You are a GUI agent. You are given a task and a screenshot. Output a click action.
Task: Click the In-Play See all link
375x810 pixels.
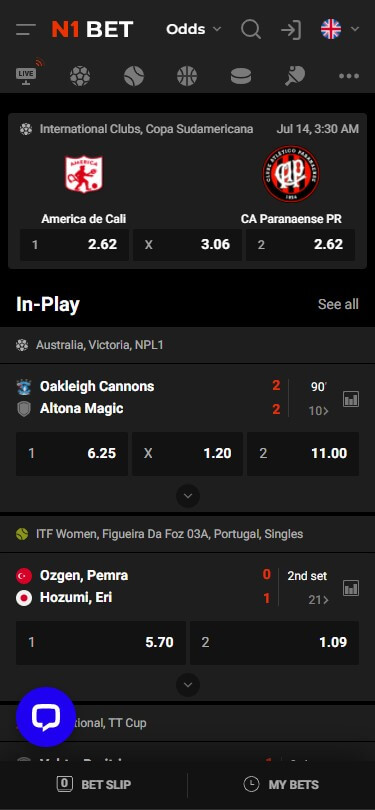coord(338,304)
